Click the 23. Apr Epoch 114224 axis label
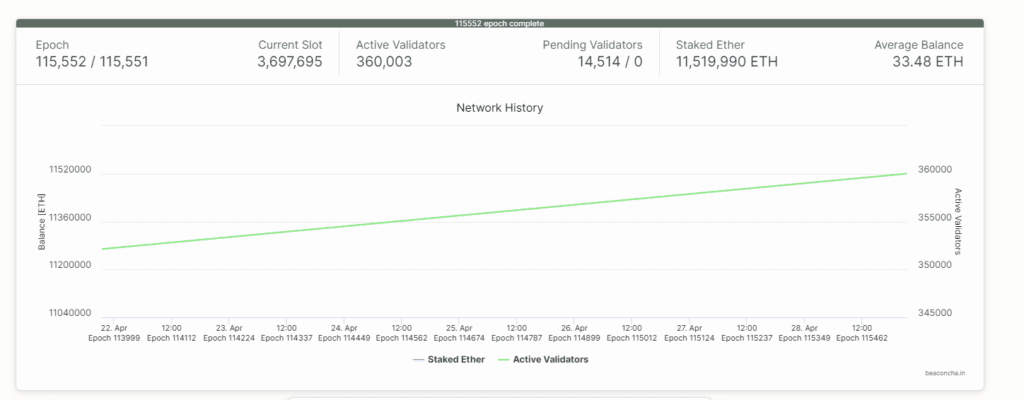The height and width of the screenshot is (400, 1024). click(x=229, y=333)
